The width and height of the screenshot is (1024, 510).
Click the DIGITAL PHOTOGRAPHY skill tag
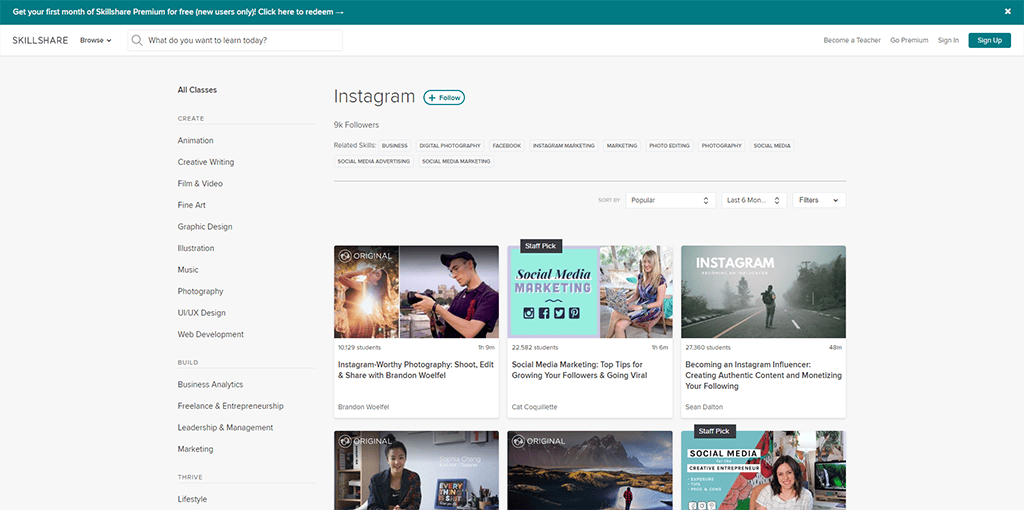click(x=450, y=146)
